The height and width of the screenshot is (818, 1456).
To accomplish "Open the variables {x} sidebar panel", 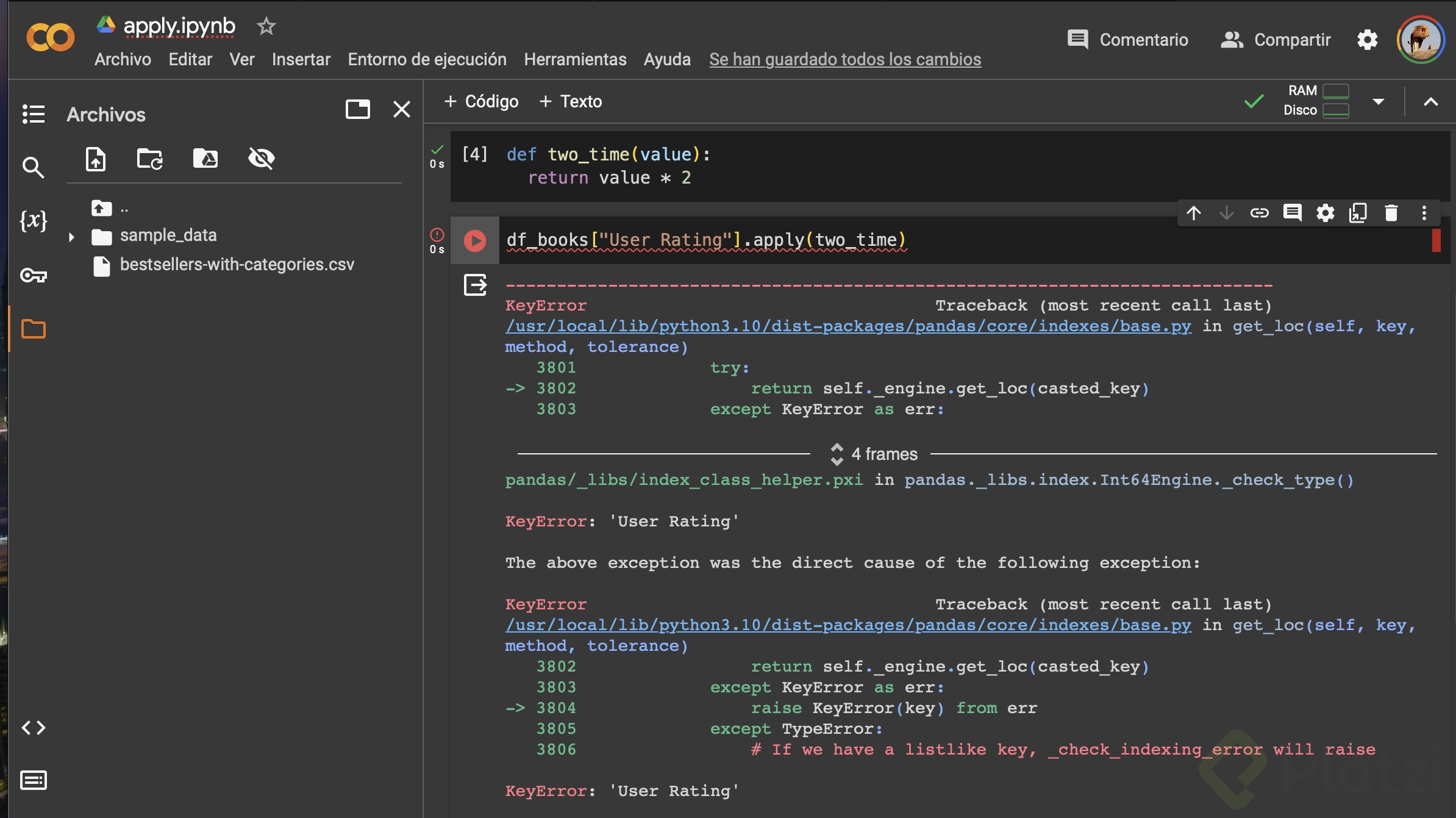I will [x=33, y=220].
